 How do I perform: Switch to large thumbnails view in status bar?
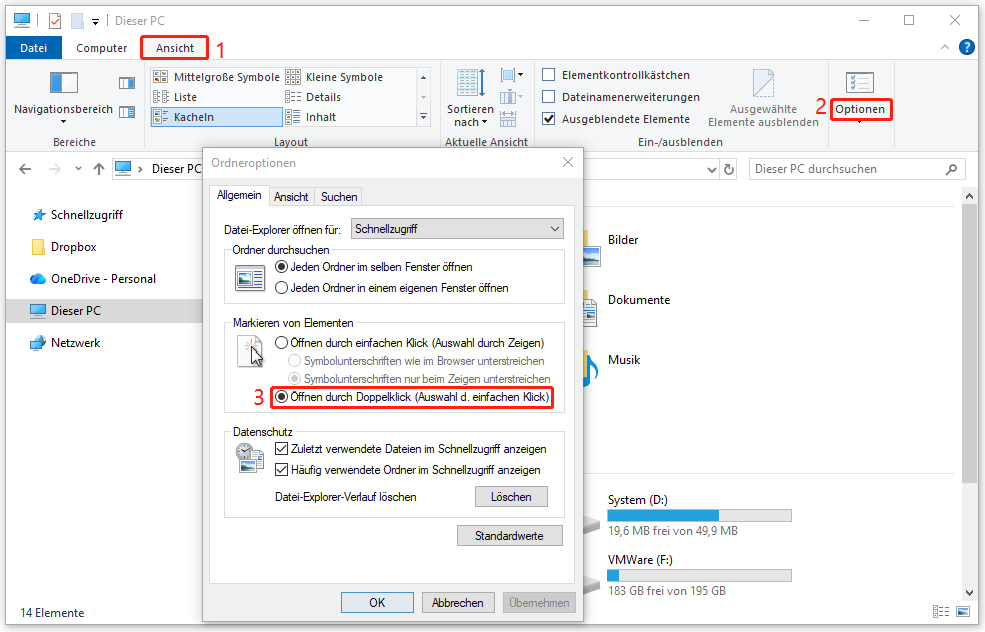tap(962, 611)
